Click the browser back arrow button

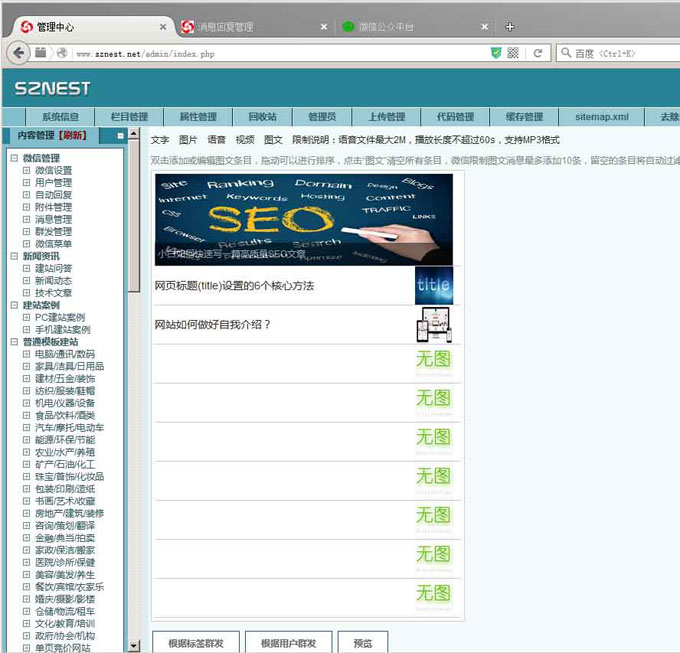[17, 53]
